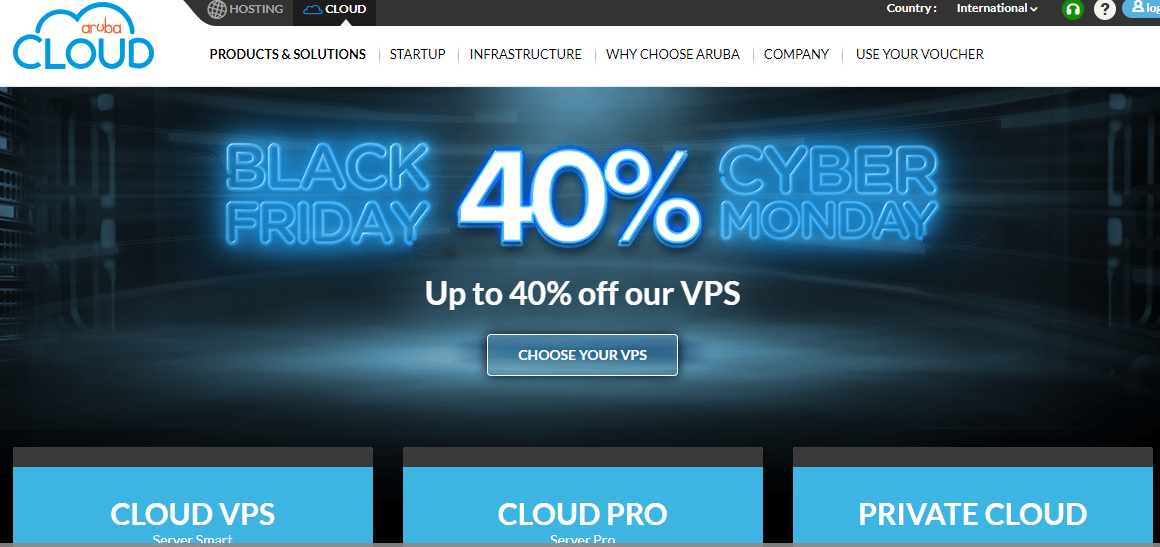Open the Cloud Pro card
The width and height of the screenshot is (1160, 547).
[x=582, y=495]
